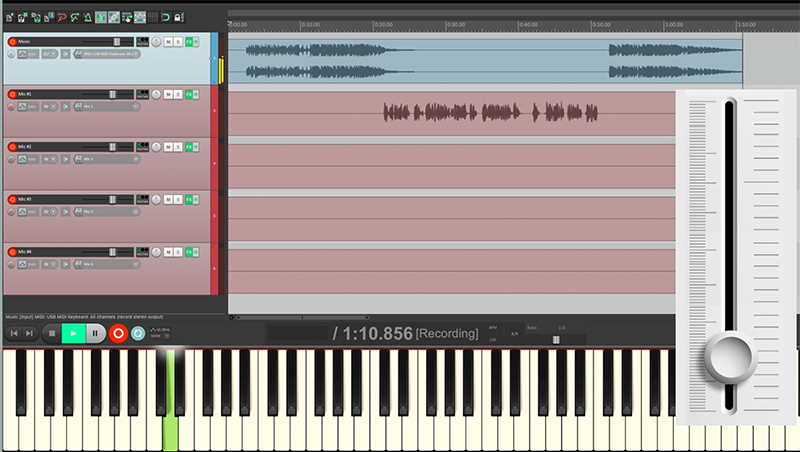Solo the Mic #2 track
The width and height of the screenshot is (800, 452).
[x=177, y=146]
